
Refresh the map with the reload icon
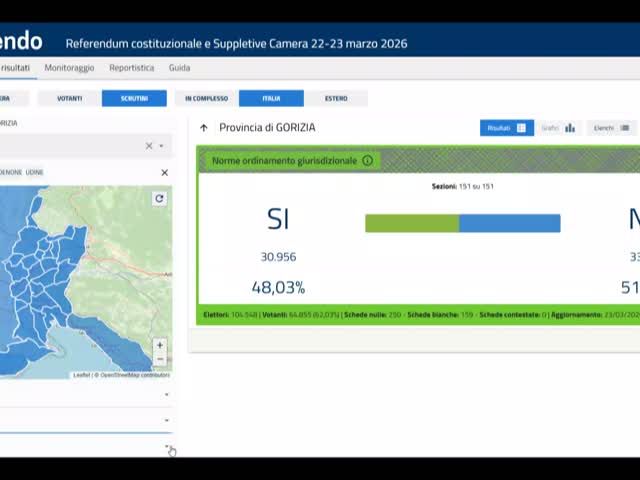pos(159,198)
